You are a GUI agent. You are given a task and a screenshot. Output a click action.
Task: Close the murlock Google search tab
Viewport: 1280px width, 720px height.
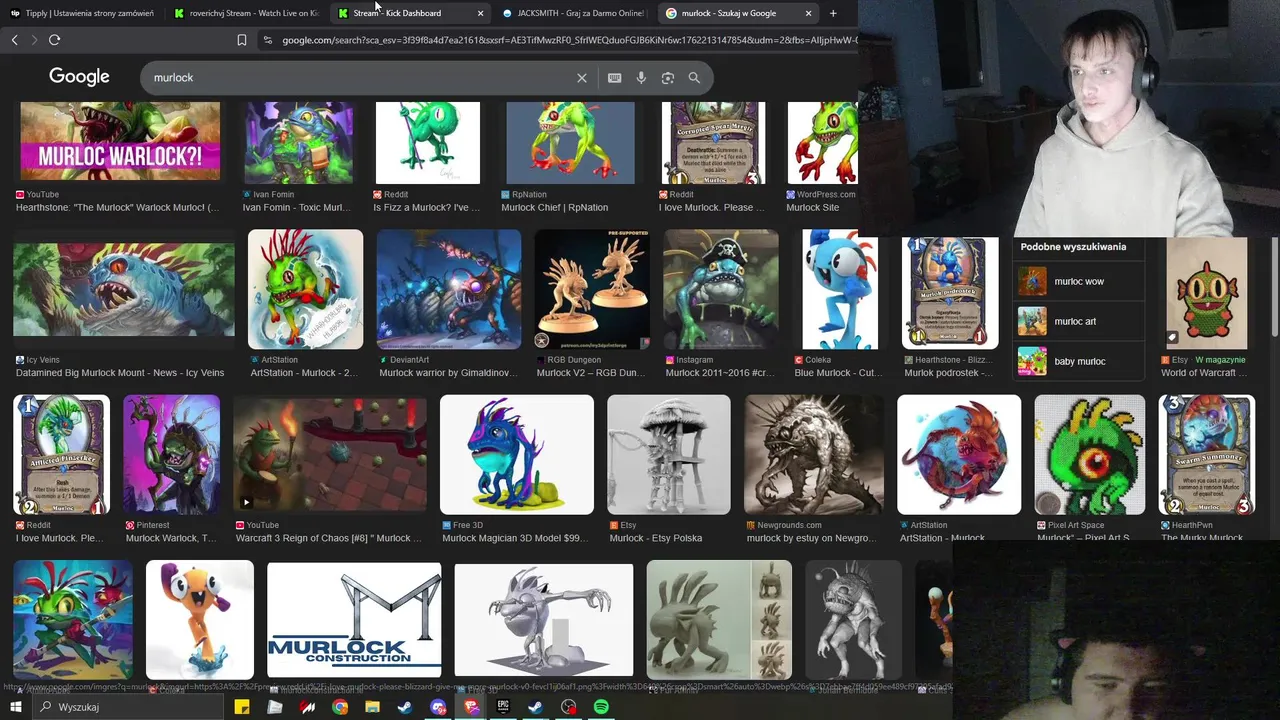[x=808, y=13]
